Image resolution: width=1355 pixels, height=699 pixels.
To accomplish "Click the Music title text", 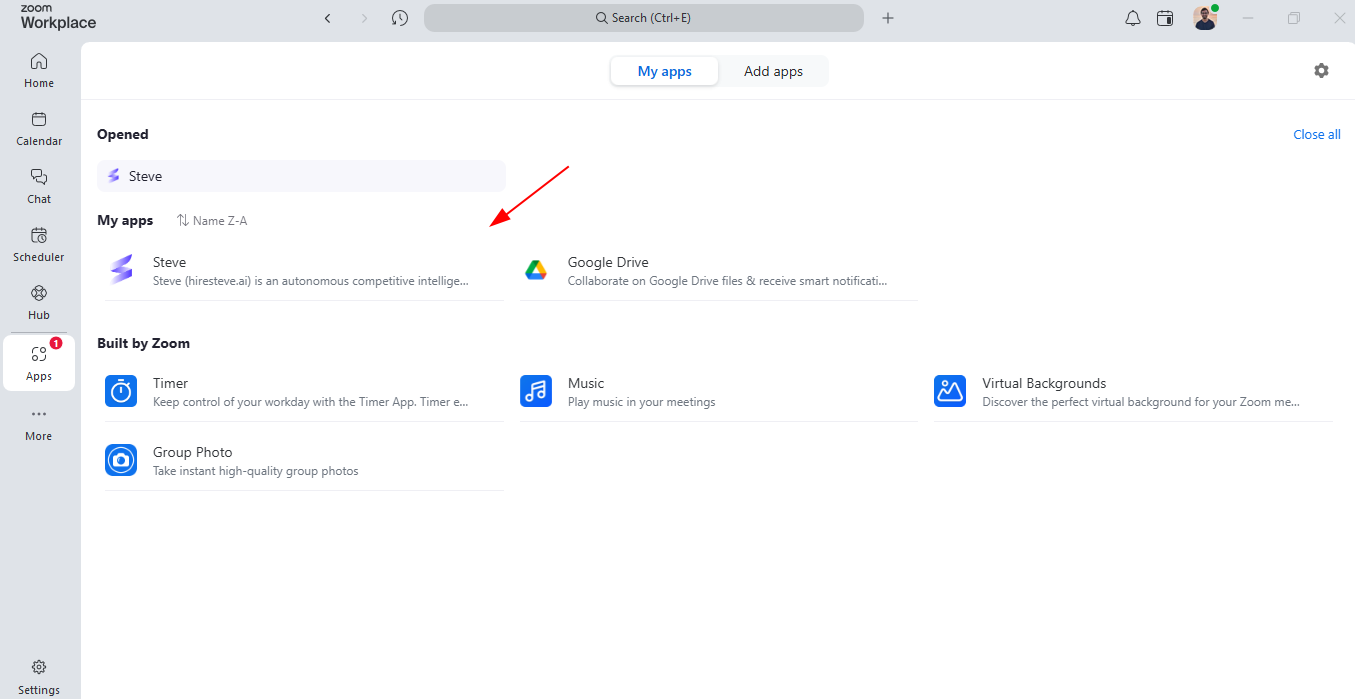I will (586, 384).
